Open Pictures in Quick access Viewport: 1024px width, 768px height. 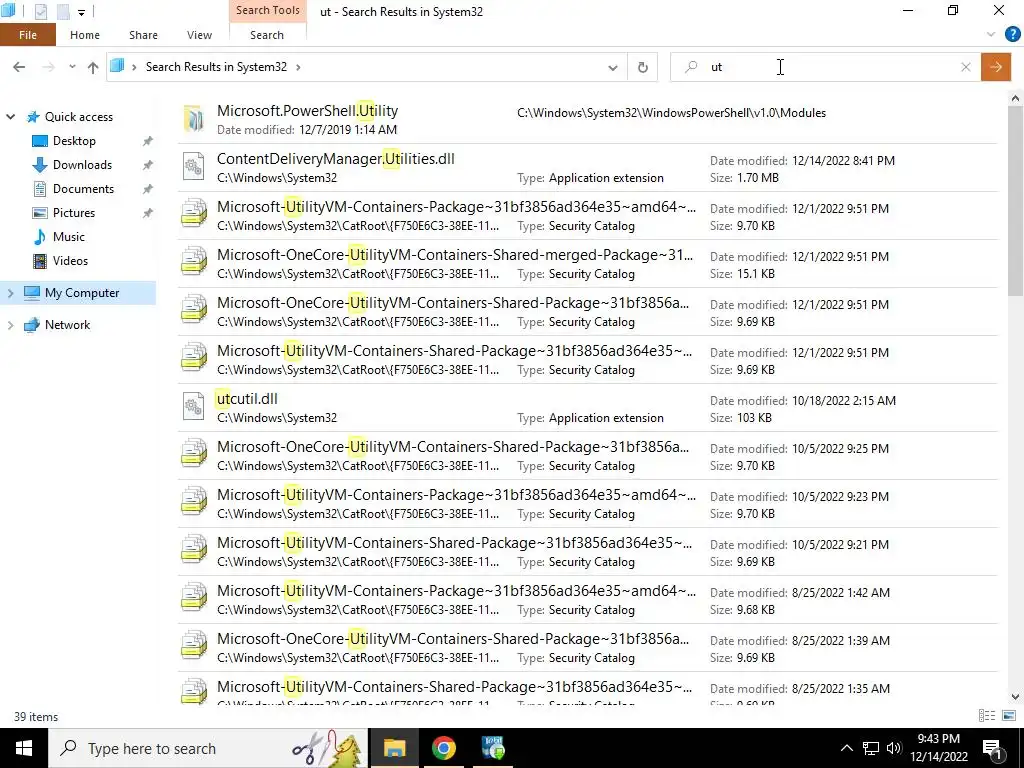pyautogui.click(x=73, y=213)
